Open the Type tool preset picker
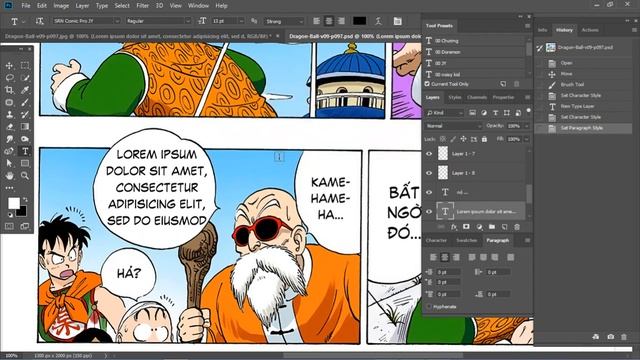This screenshot has width=640, height=360. click(x=17, y=21)
